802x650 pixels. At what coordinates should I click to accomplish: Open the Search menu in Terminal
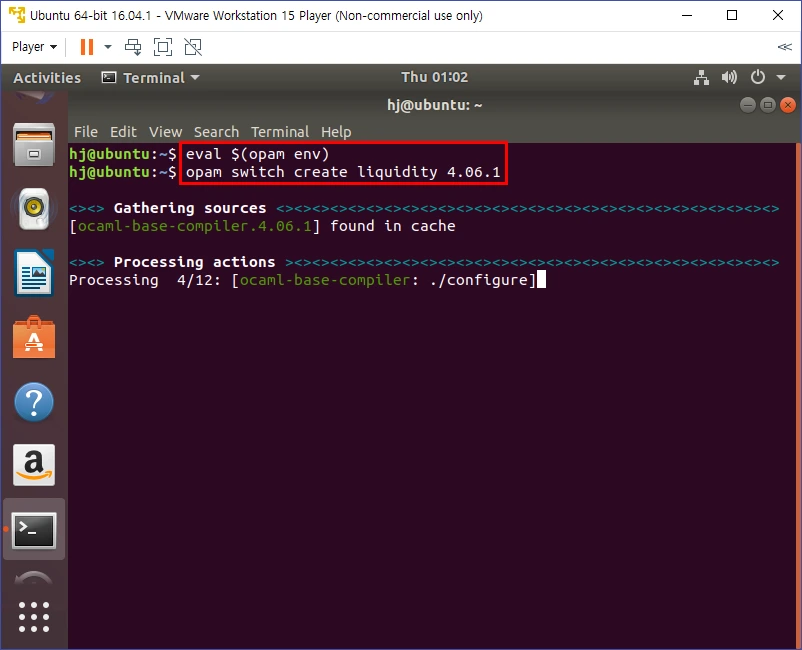pyautogui.click(x=216, y=132)
